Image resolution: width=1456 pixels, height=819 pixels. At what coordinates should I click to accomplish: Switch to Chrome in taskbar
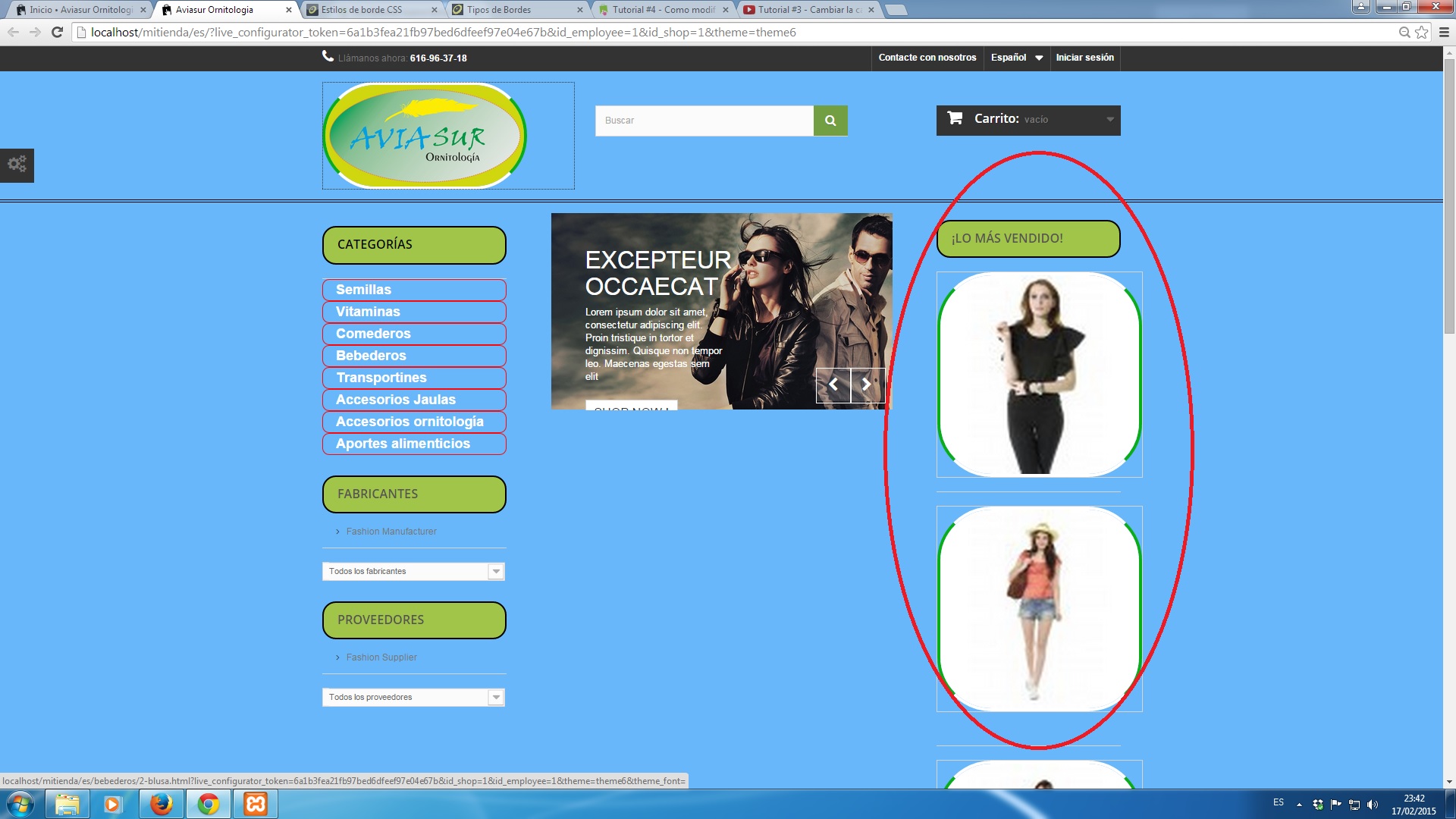coord(209,804)
